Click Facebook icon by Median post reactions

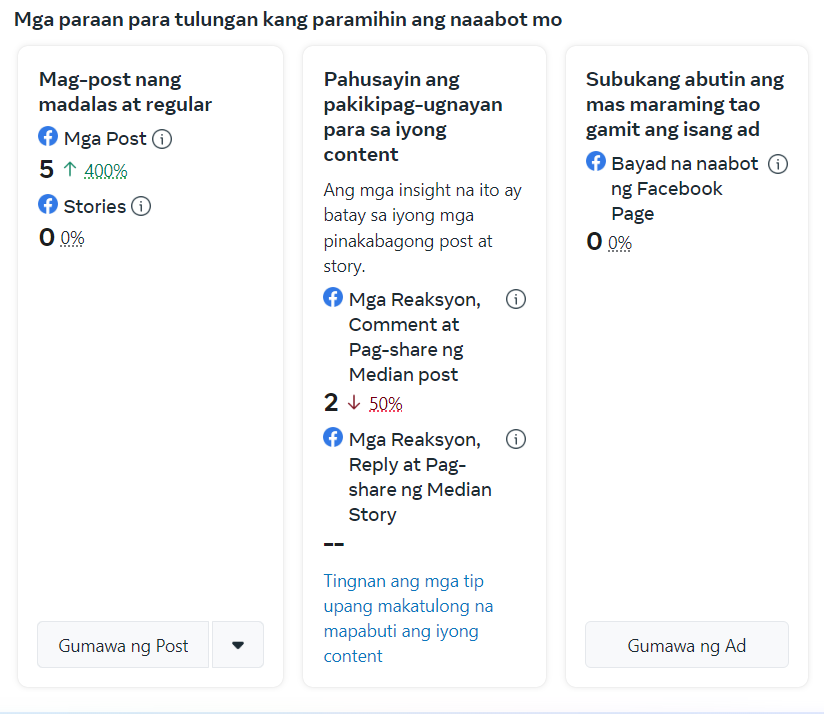(333, 298)
